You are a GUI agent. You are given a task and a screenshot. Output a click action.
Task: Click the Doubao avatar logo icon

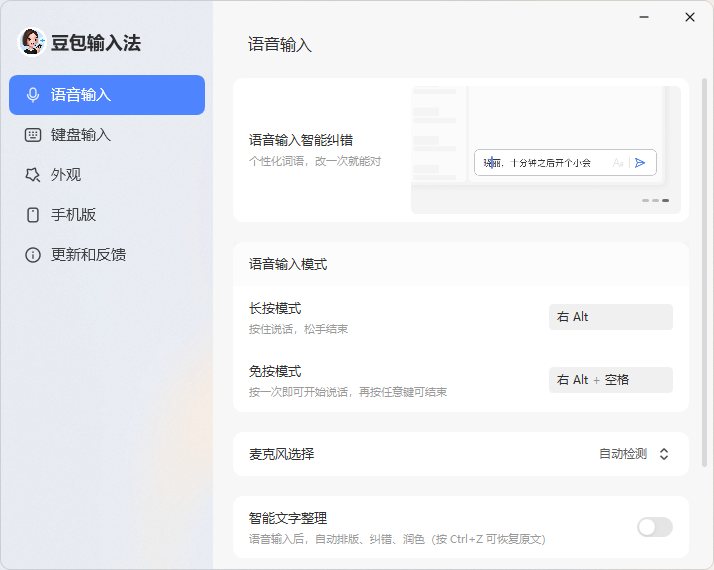tap(31, 42)
